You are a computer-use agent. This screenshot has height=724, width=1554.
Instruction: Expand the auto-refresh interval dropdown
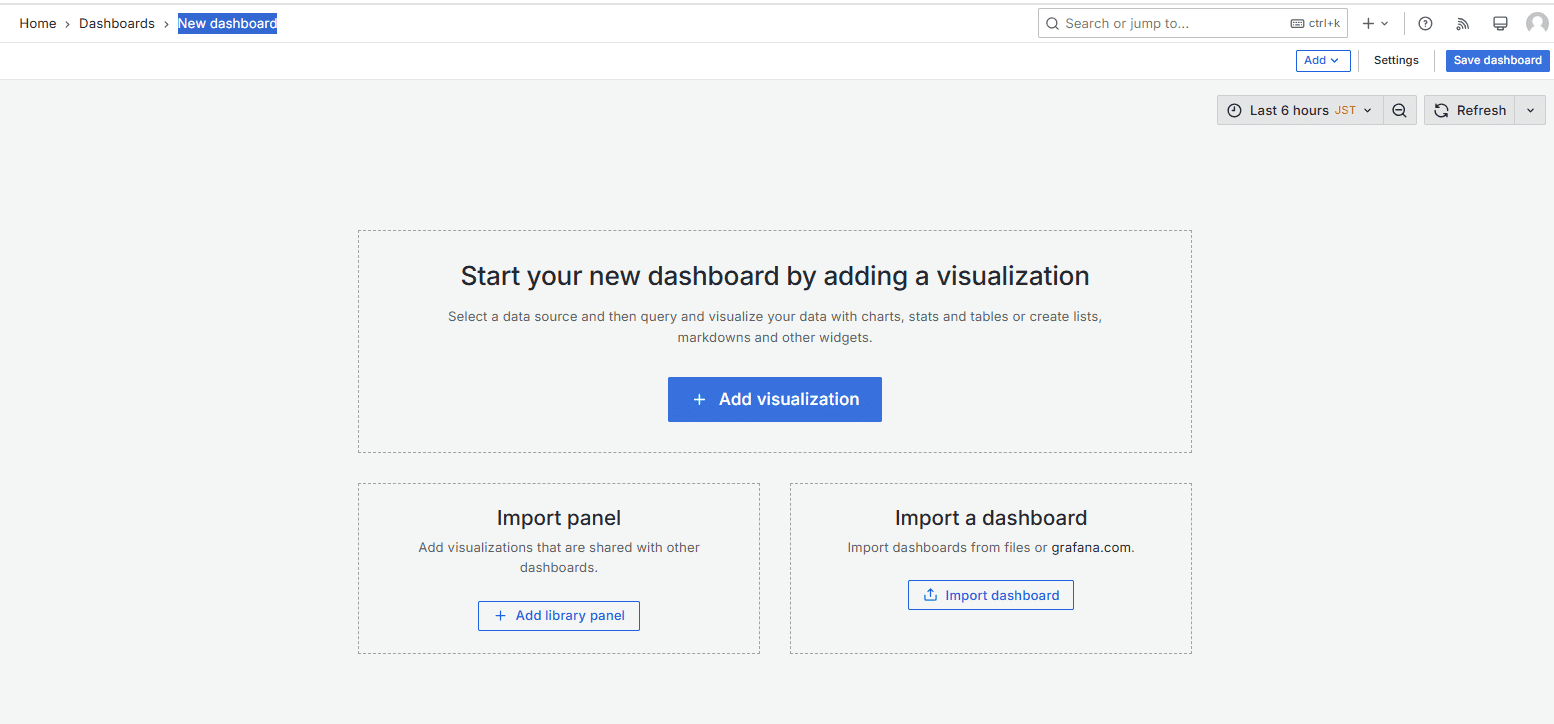click(1530, 110)
